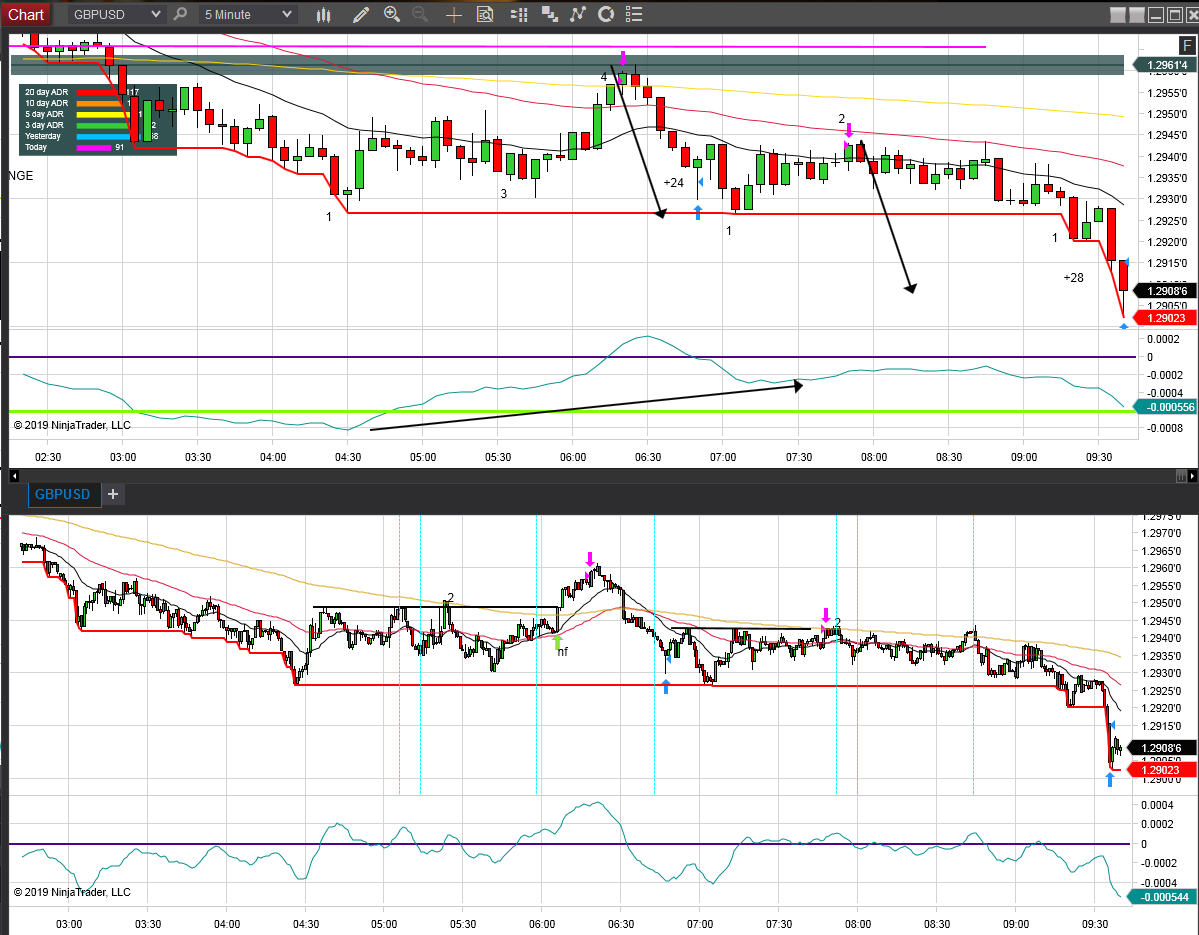
Task: Click the 3 day ADR legend row
Action: (x=89, y=125)
